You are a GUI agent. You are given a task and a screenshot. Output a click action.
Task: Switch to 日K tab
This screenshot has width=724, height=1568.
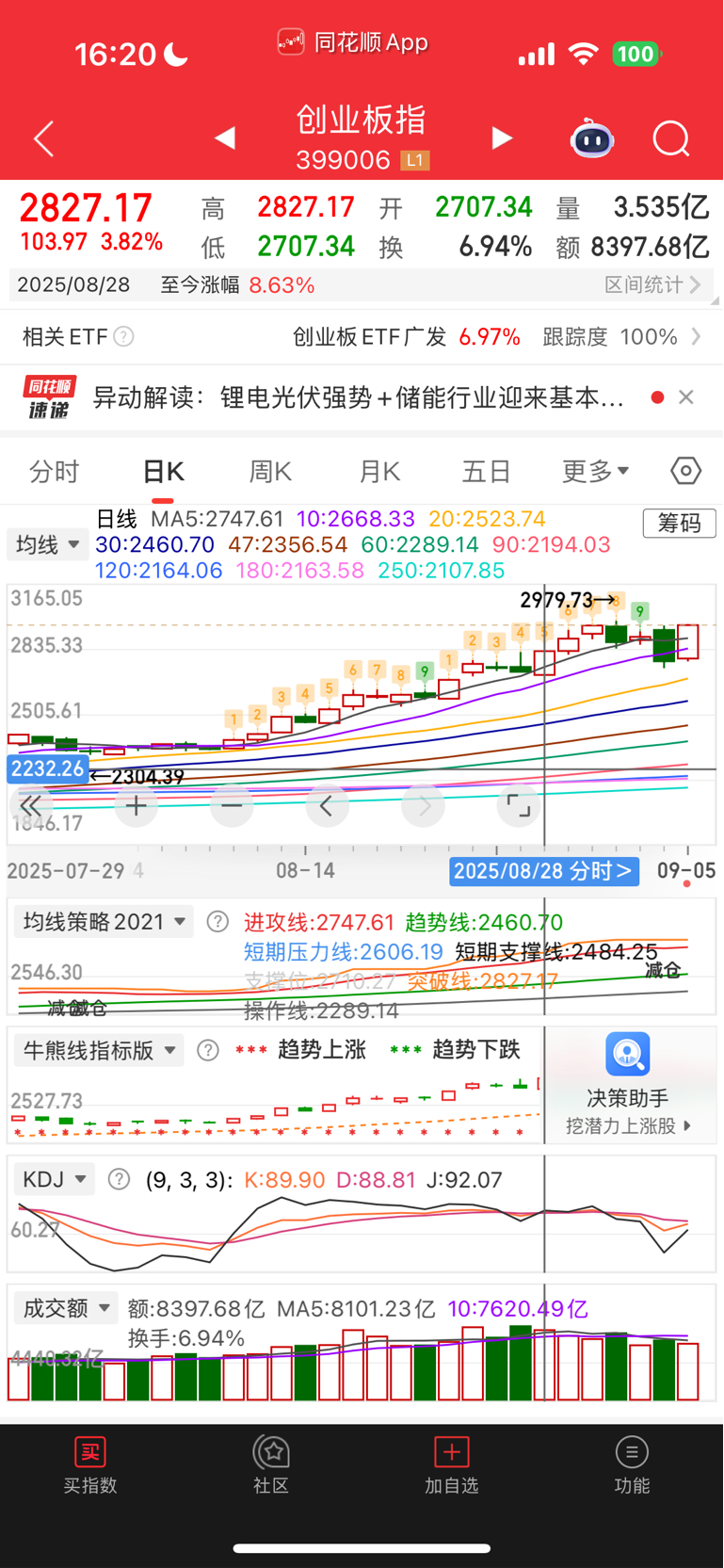click(x=164, y=471)
